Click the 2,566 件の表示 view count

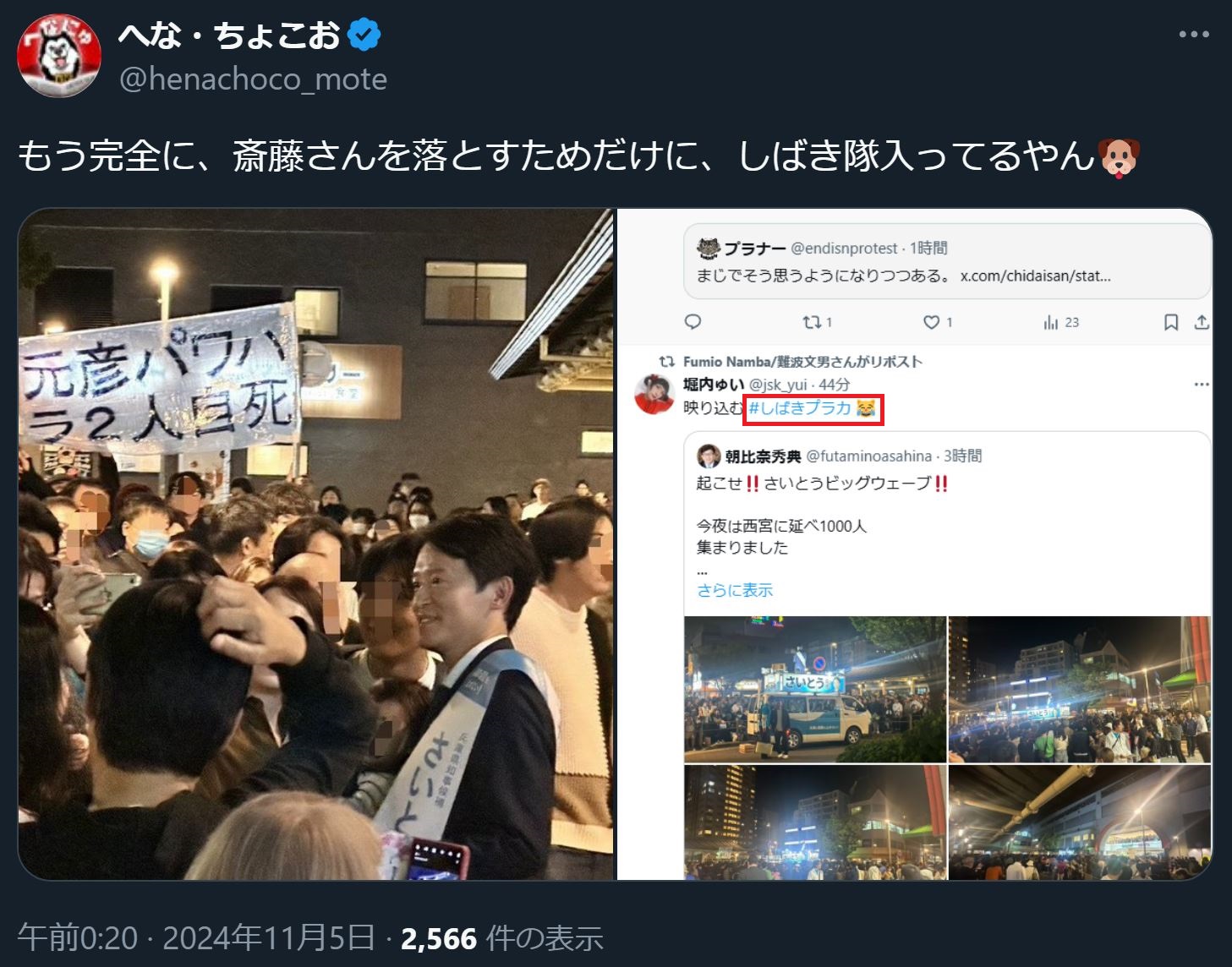coord(501,938)
